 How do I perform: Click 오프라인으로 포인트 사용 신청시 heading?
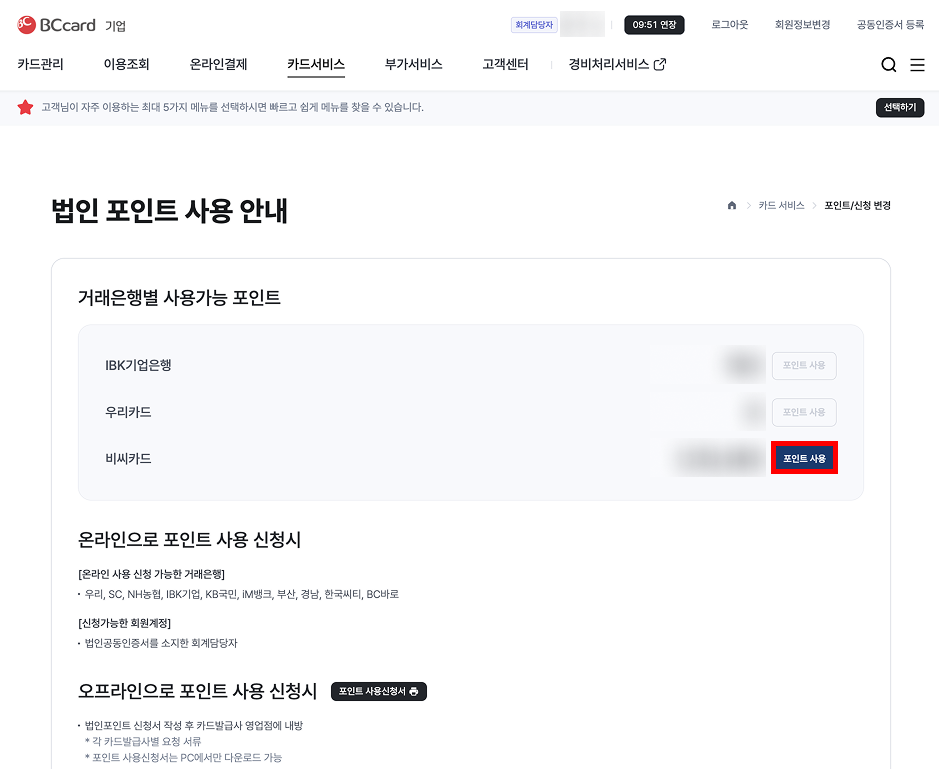197,691
